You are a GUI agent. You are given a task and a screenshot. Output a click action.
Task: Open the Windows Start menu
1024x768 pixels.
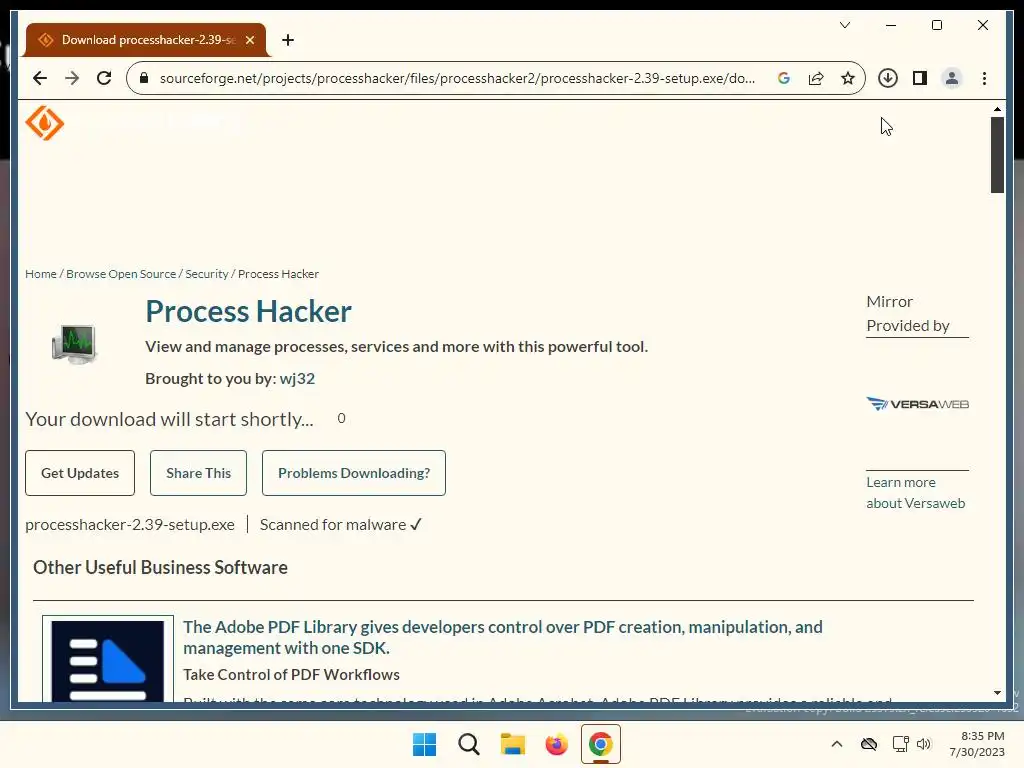pyautogui.click(x=424, y=744)
